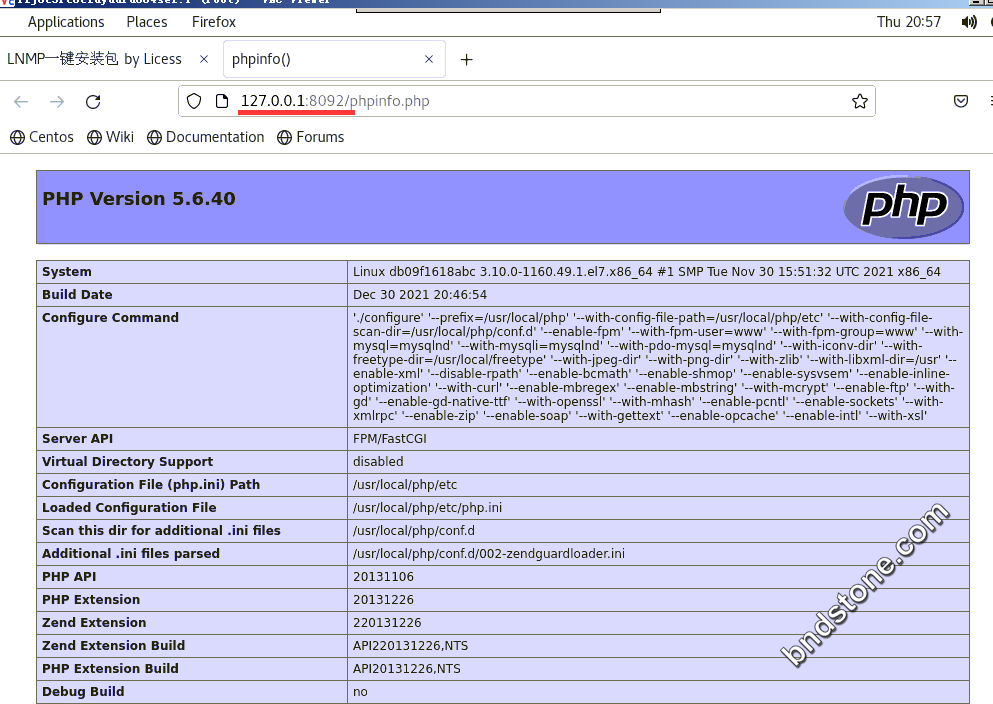Open the shield tracking protection icon
Viewport: 993px width, 704px height.
pyautogui.click(x=194, y=101)
